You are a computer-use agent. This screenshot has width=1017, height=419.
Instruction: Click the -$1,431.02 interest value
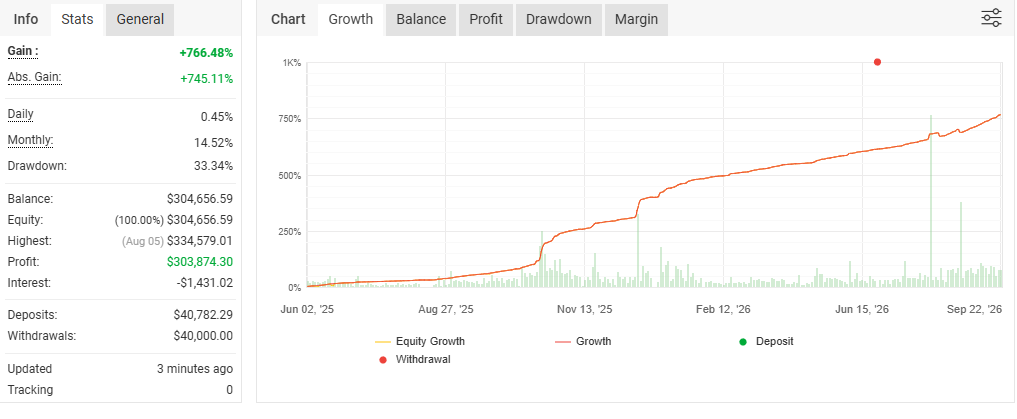[x=203, y=283]
